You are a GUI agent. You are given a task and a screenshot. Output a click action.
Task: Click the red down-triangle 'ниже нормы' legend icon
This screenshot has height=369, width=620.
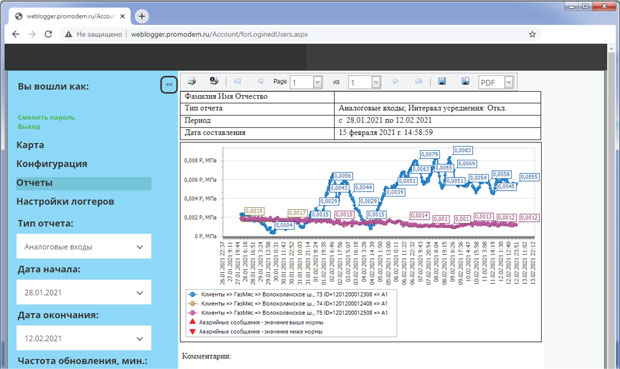[193, 331]
